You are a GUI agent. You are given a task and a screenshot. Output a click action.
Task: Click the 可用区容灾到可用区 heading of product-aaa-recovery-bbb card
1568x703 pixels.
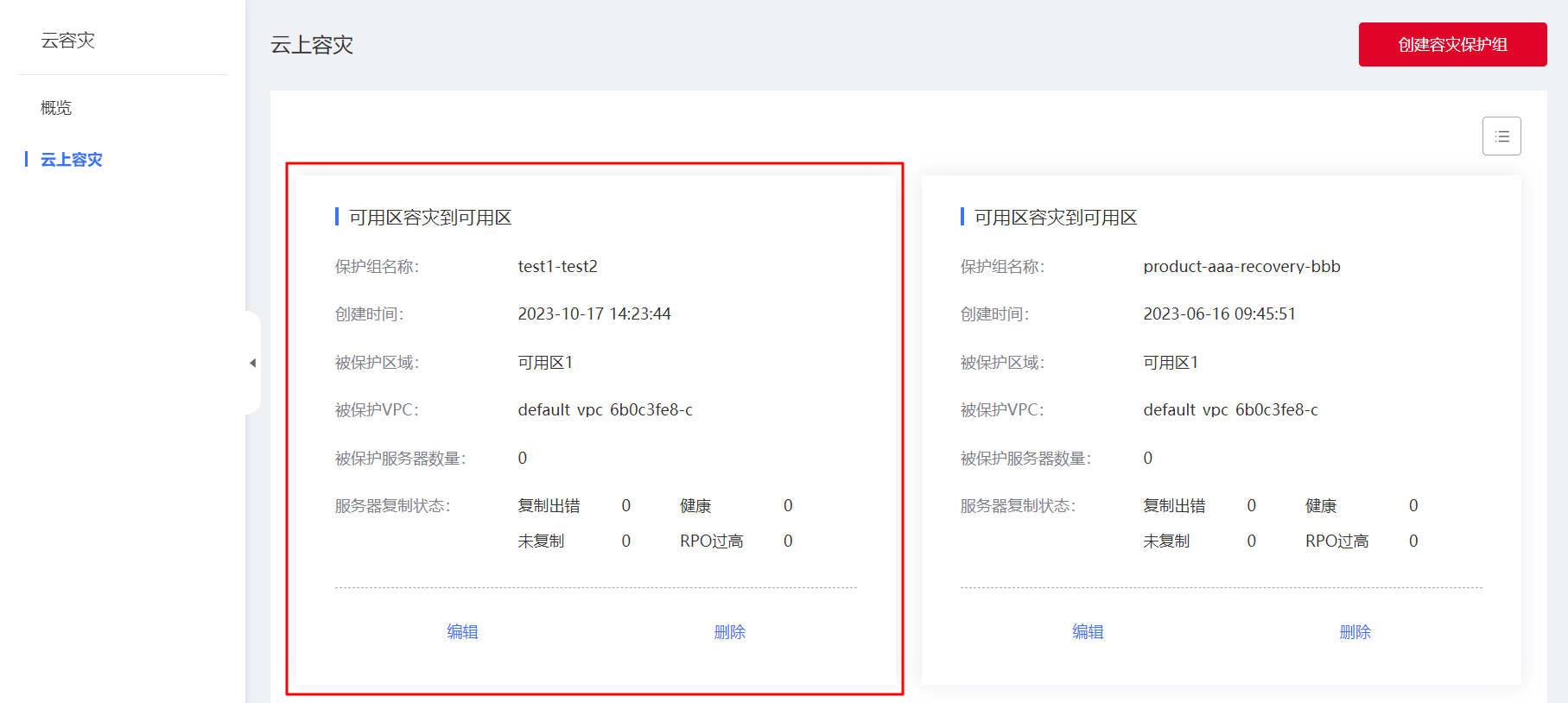click(x=1056, y=218)
